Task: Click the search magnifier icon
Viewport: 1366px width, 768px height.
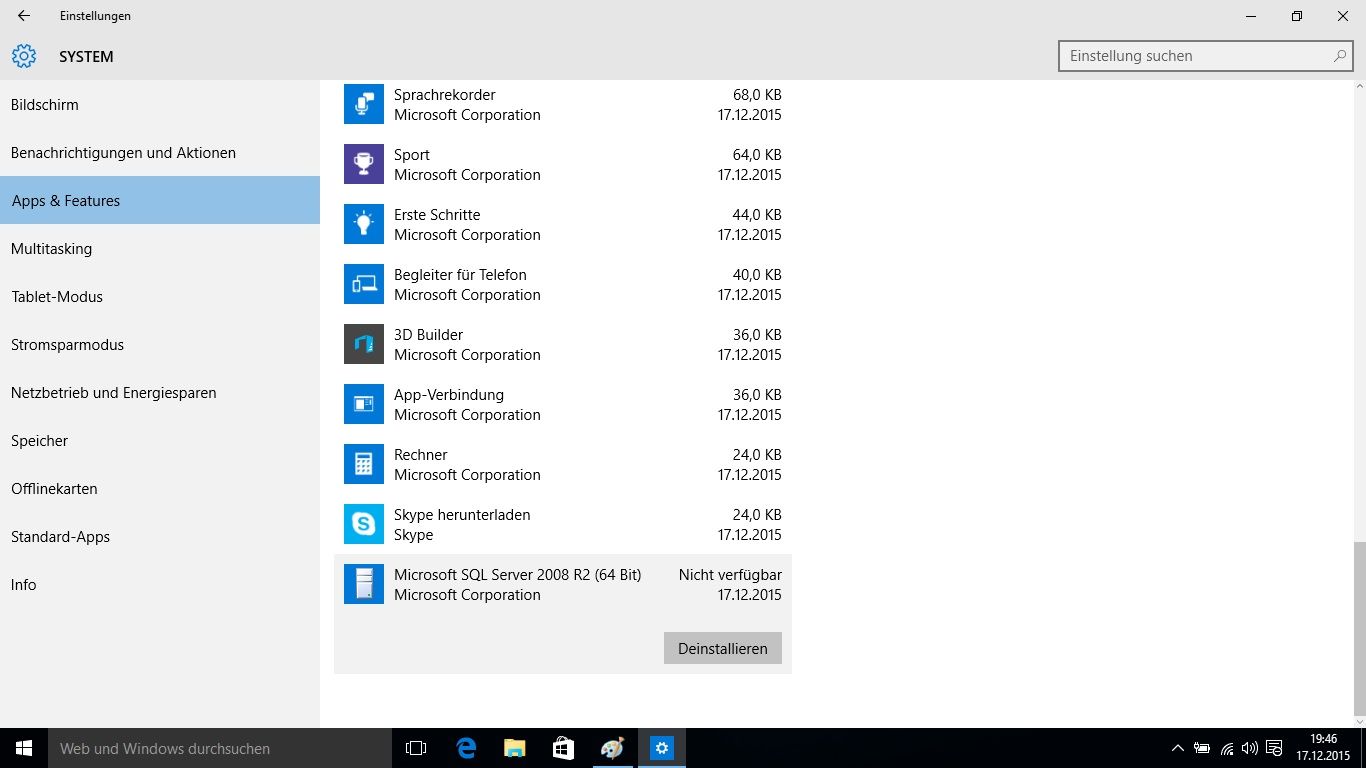Action: (1340, 56)
